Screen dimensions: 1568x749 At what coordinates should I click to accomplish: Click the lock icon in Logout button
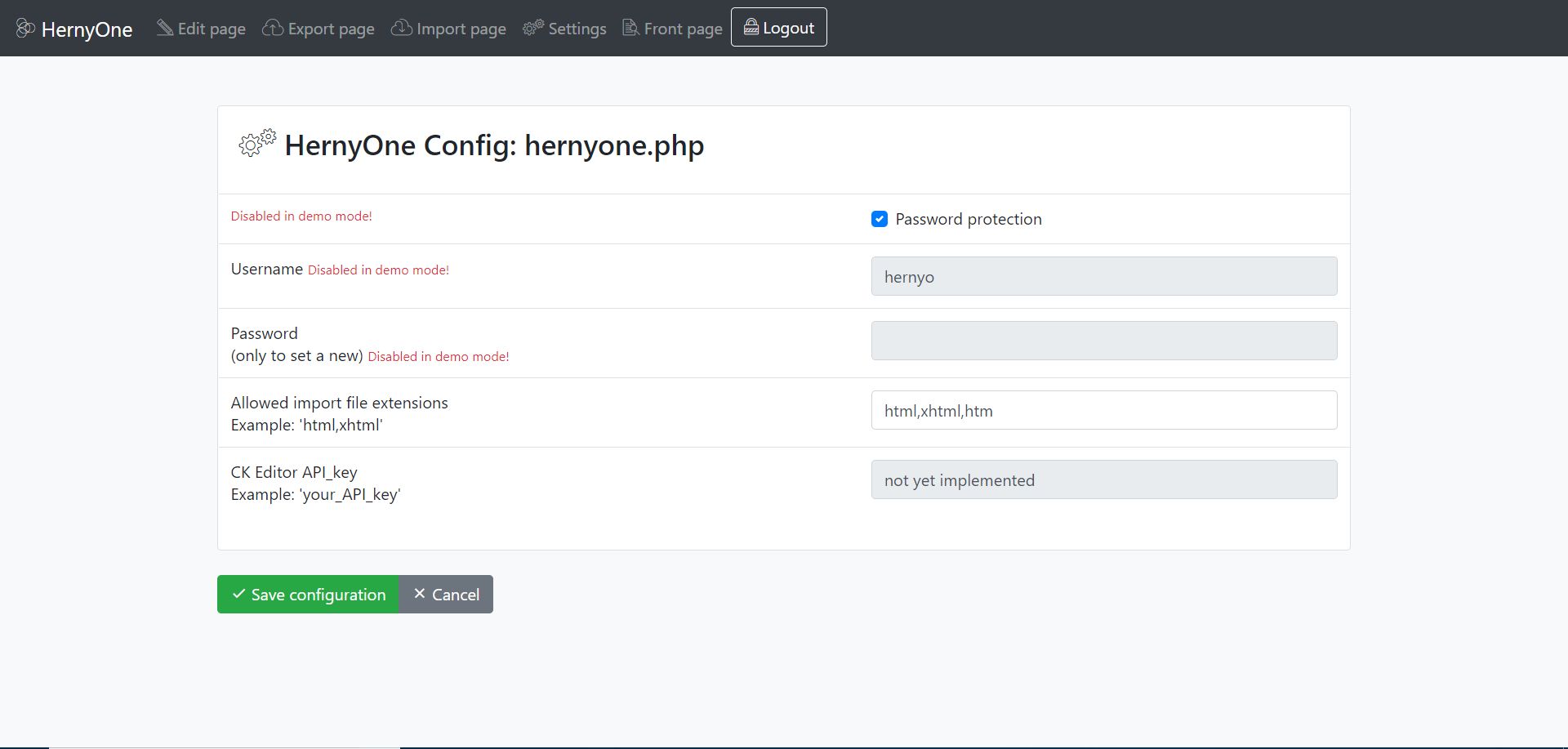(x=751, y=28)
